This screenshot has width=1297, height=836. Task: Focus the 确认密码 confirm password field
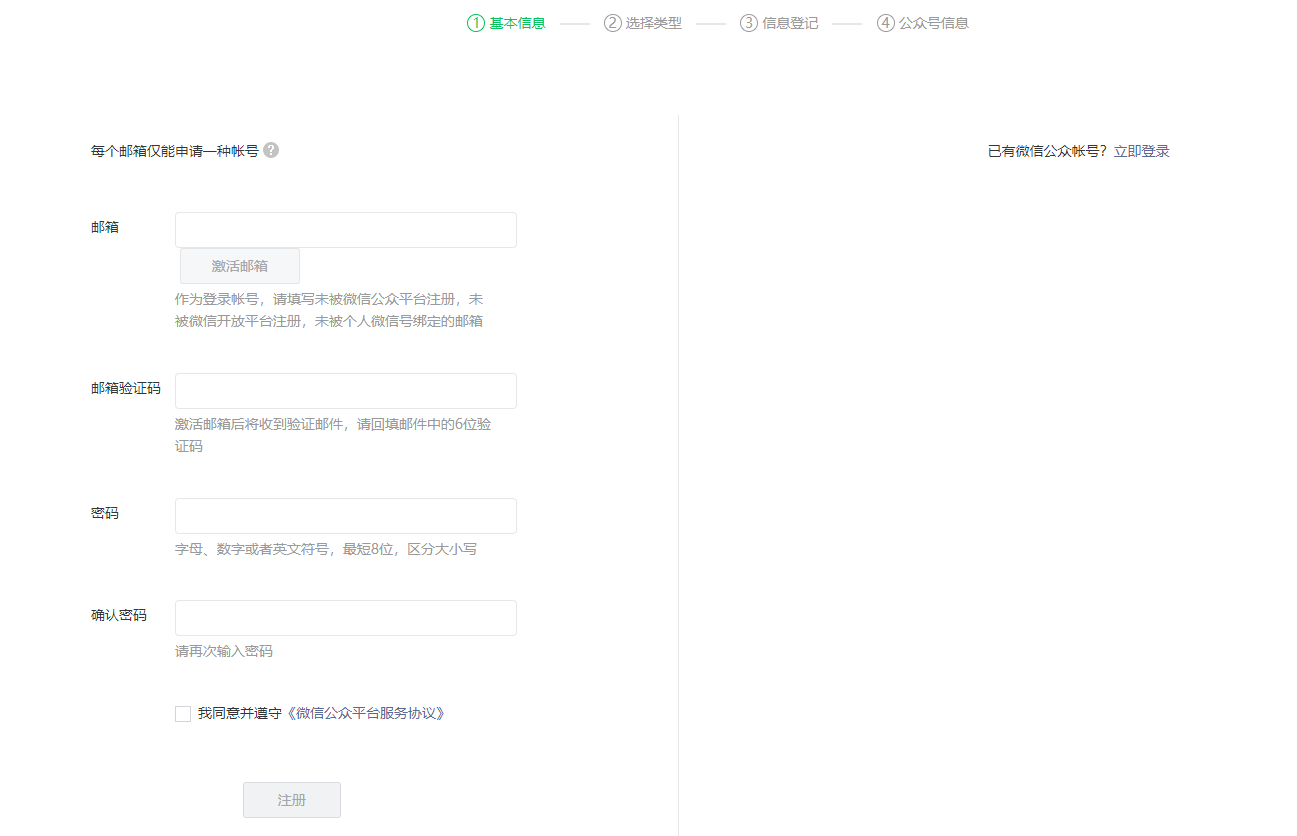click(x=346, y=618)
